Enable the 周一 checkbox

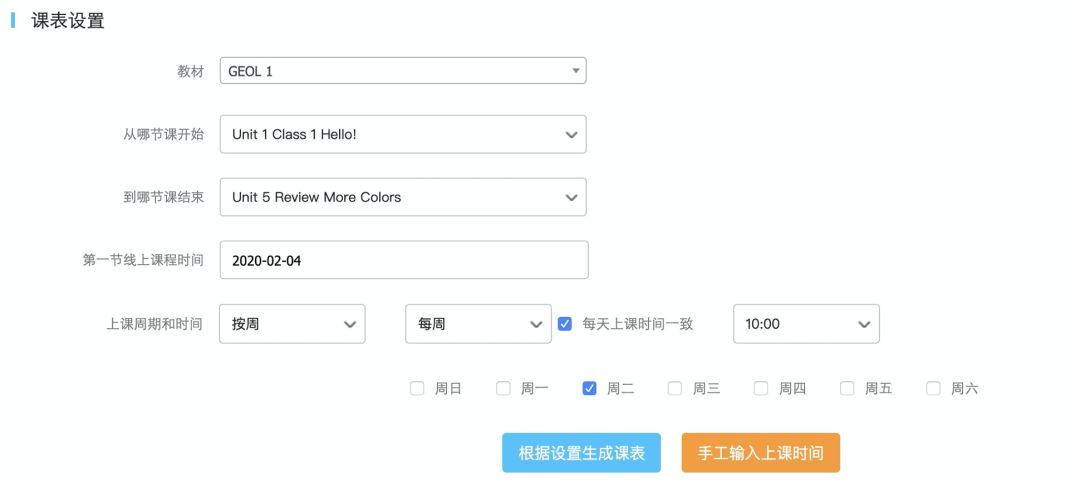(503, 389)
